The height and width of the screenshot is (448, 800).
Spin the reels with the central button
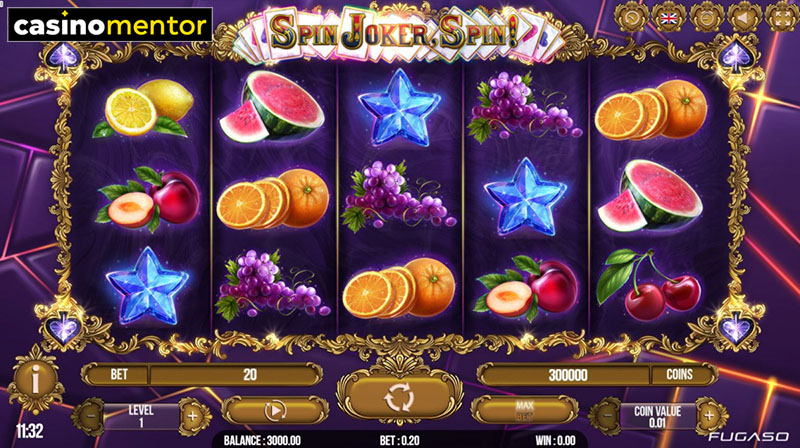[400, 397]
